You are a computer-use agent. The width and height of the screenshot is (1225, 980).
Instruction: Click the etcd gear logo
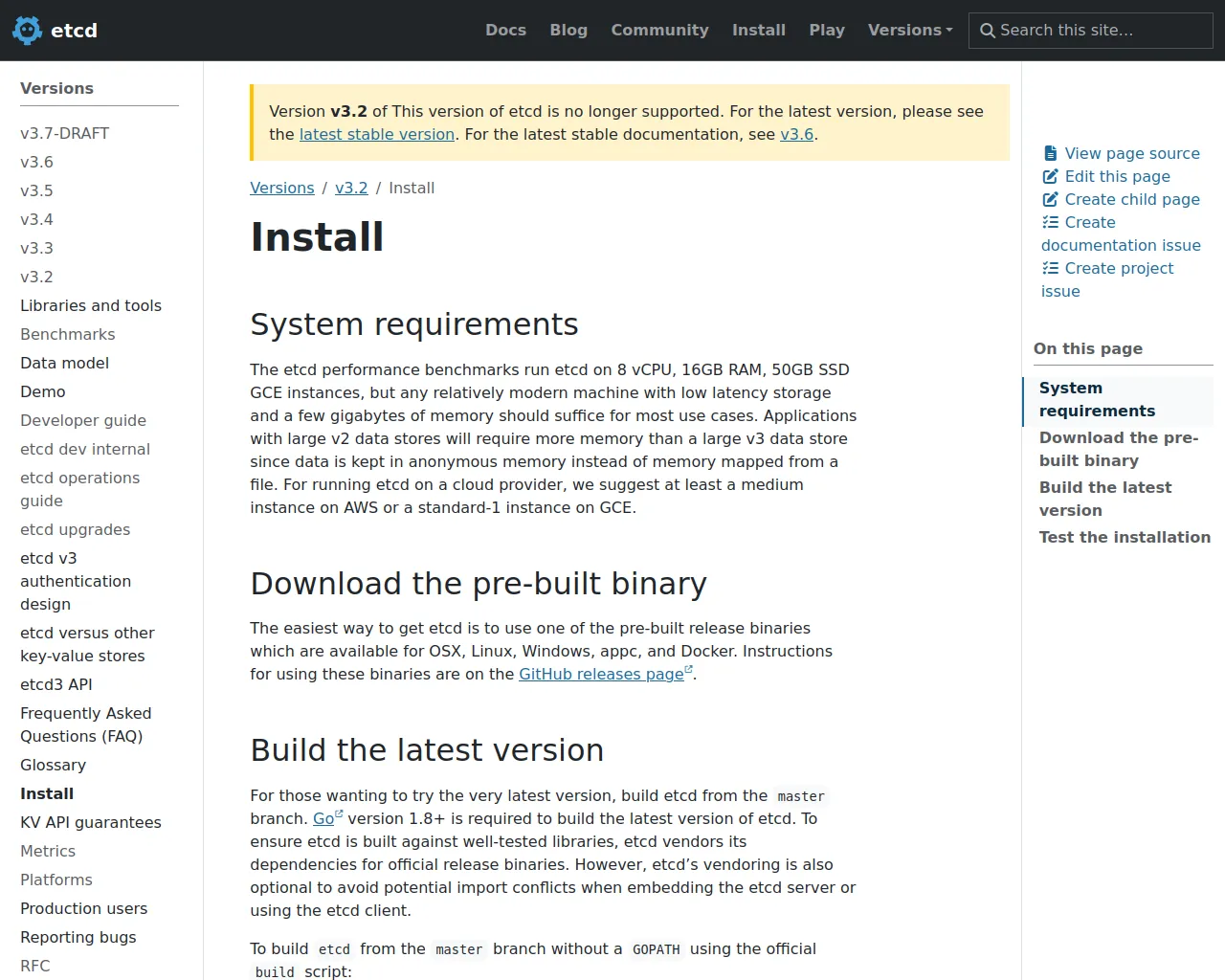[x=27, y=30]
